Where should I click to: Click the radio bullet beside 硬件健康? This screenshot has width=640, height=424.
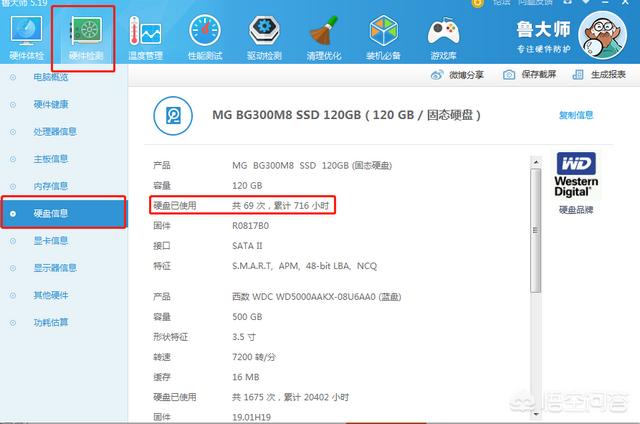[x=13, y=104]
